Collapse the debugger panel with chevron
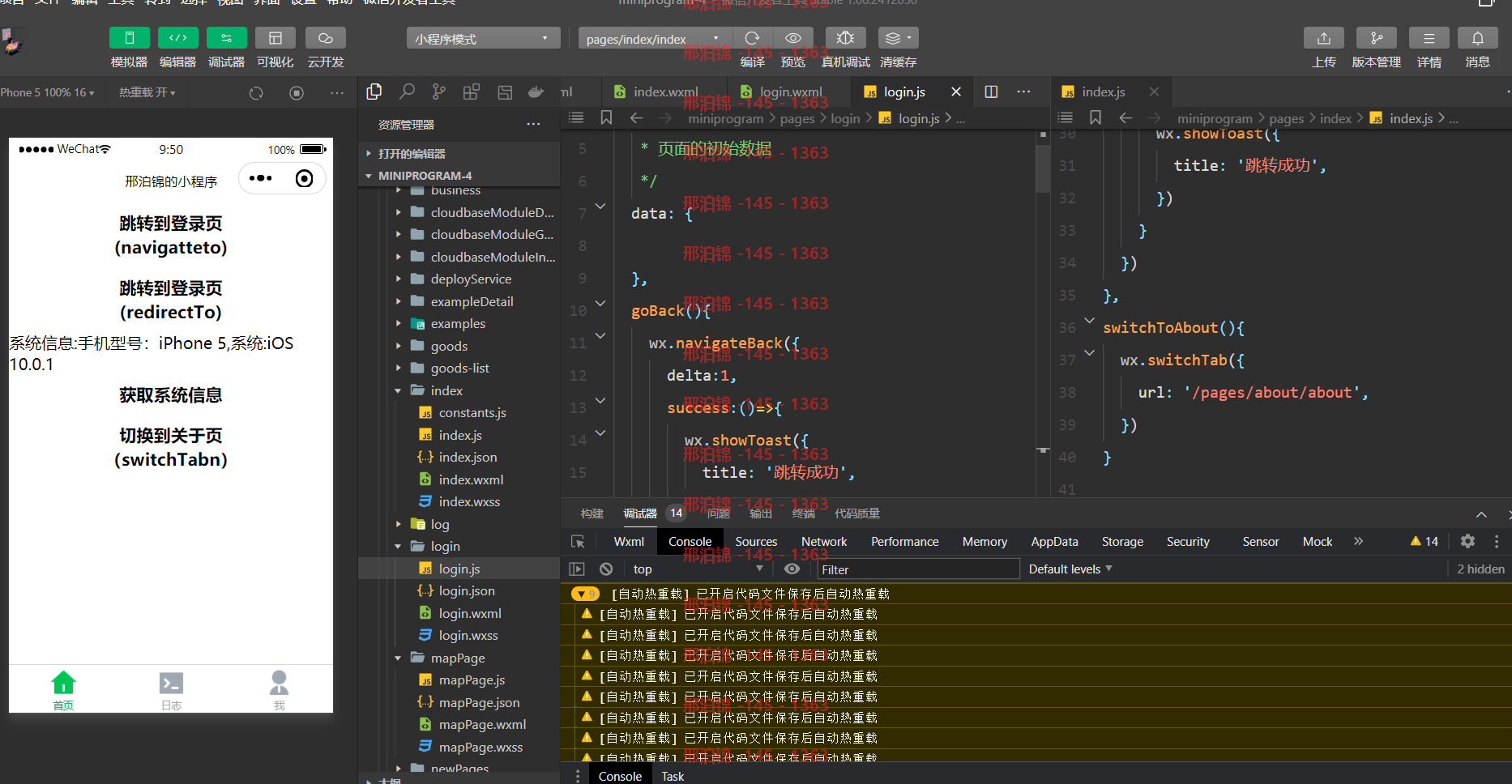Viewport: 1512px width, 784px height. 1481,514
